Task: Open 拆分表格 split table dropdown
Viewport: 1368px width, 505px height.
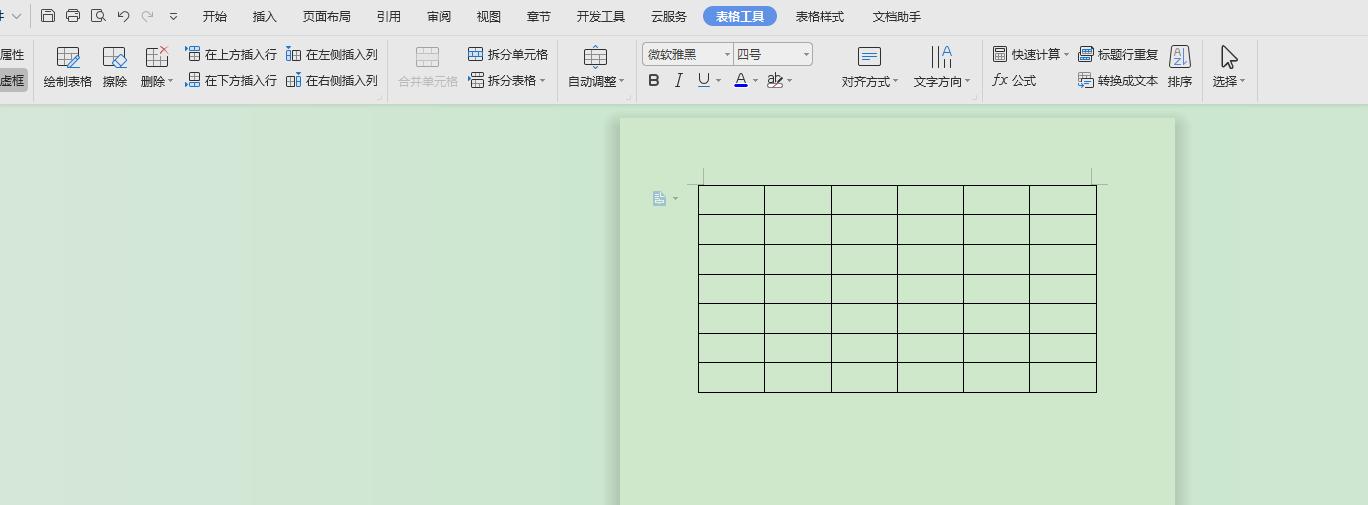Action: [508, 80]
